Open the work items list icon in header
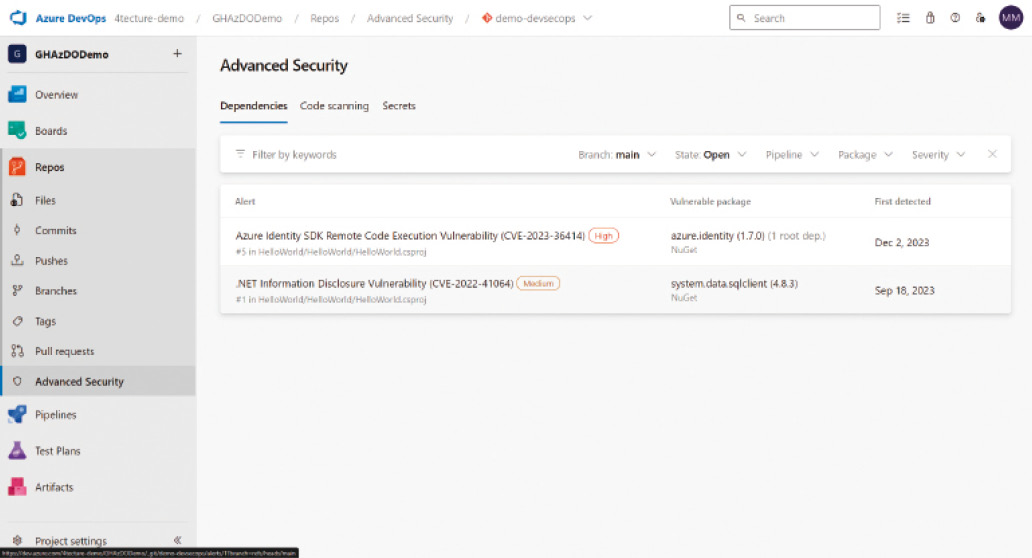The width and height of the screenshot is (1032, 558). [x=903, y=18]
